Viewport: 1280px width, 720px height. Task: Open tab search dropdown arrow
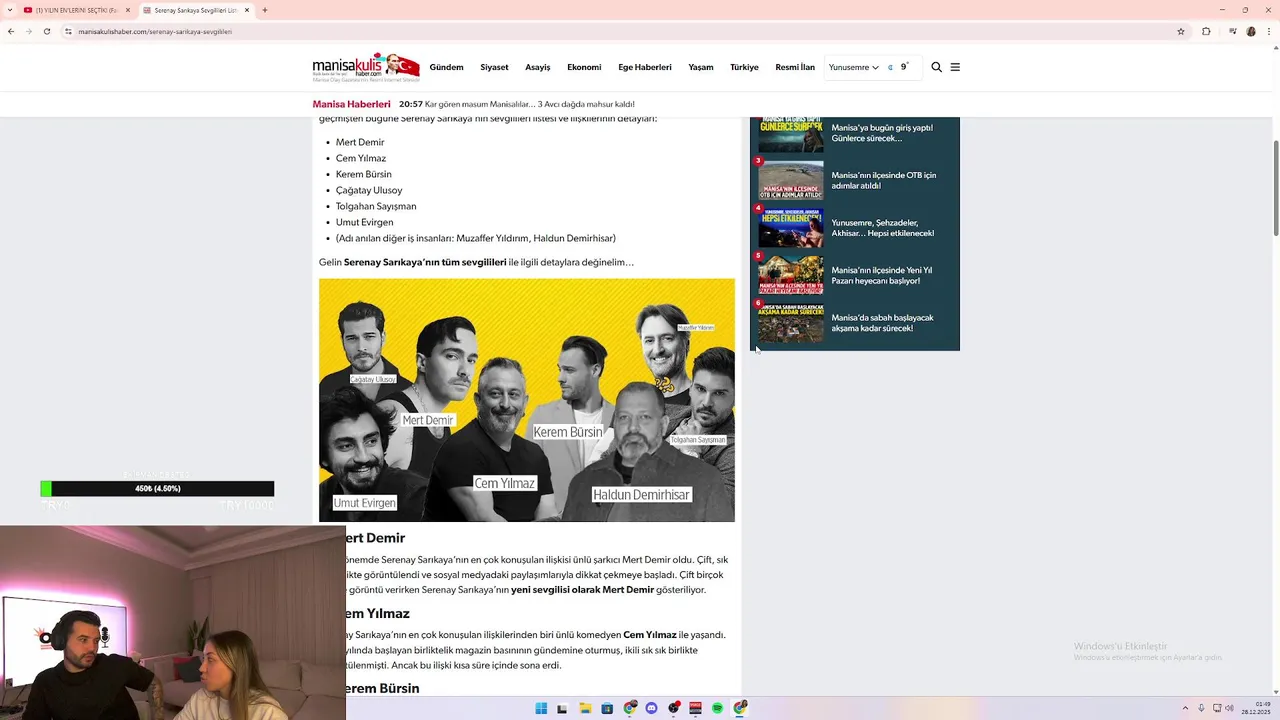click(10, 10)
